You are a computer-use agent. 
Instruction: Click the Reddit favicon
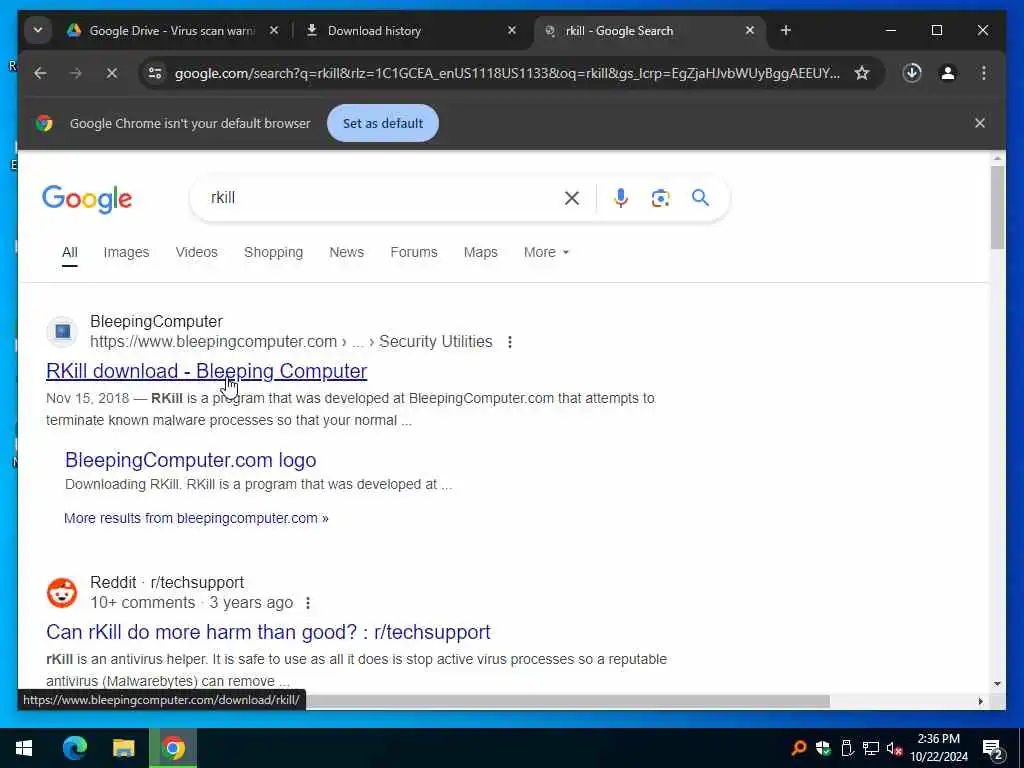coord(62,593)
